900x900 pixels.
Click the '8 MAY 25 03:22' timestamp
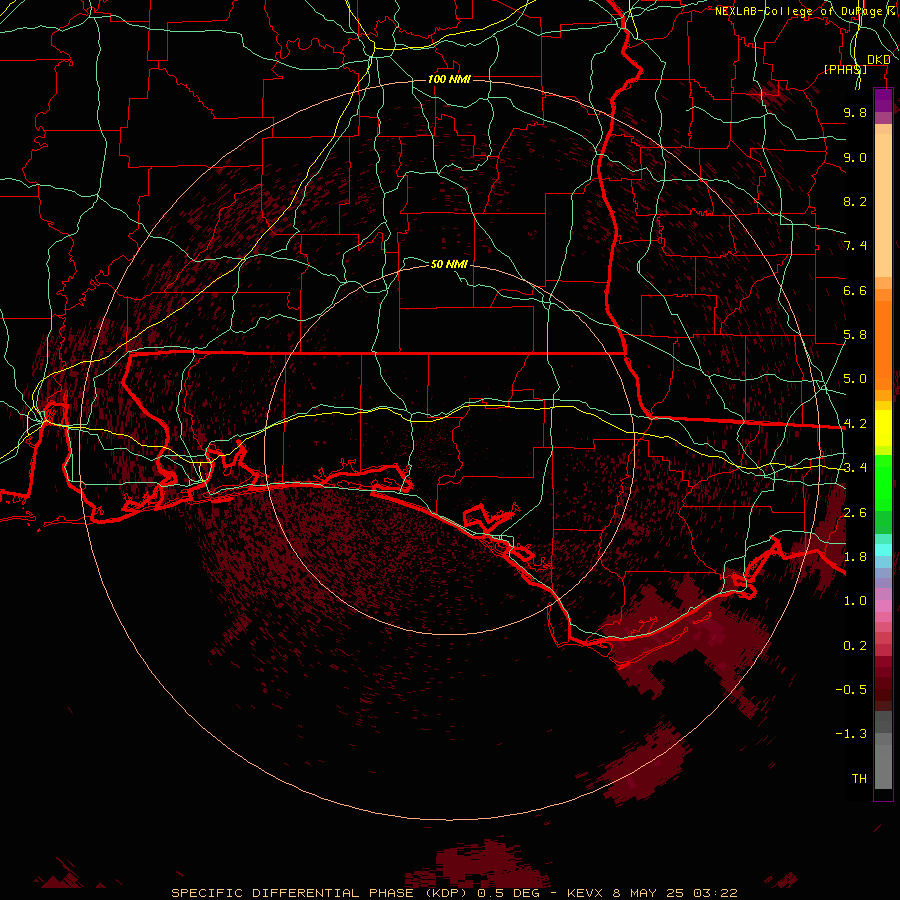point(675,893)
